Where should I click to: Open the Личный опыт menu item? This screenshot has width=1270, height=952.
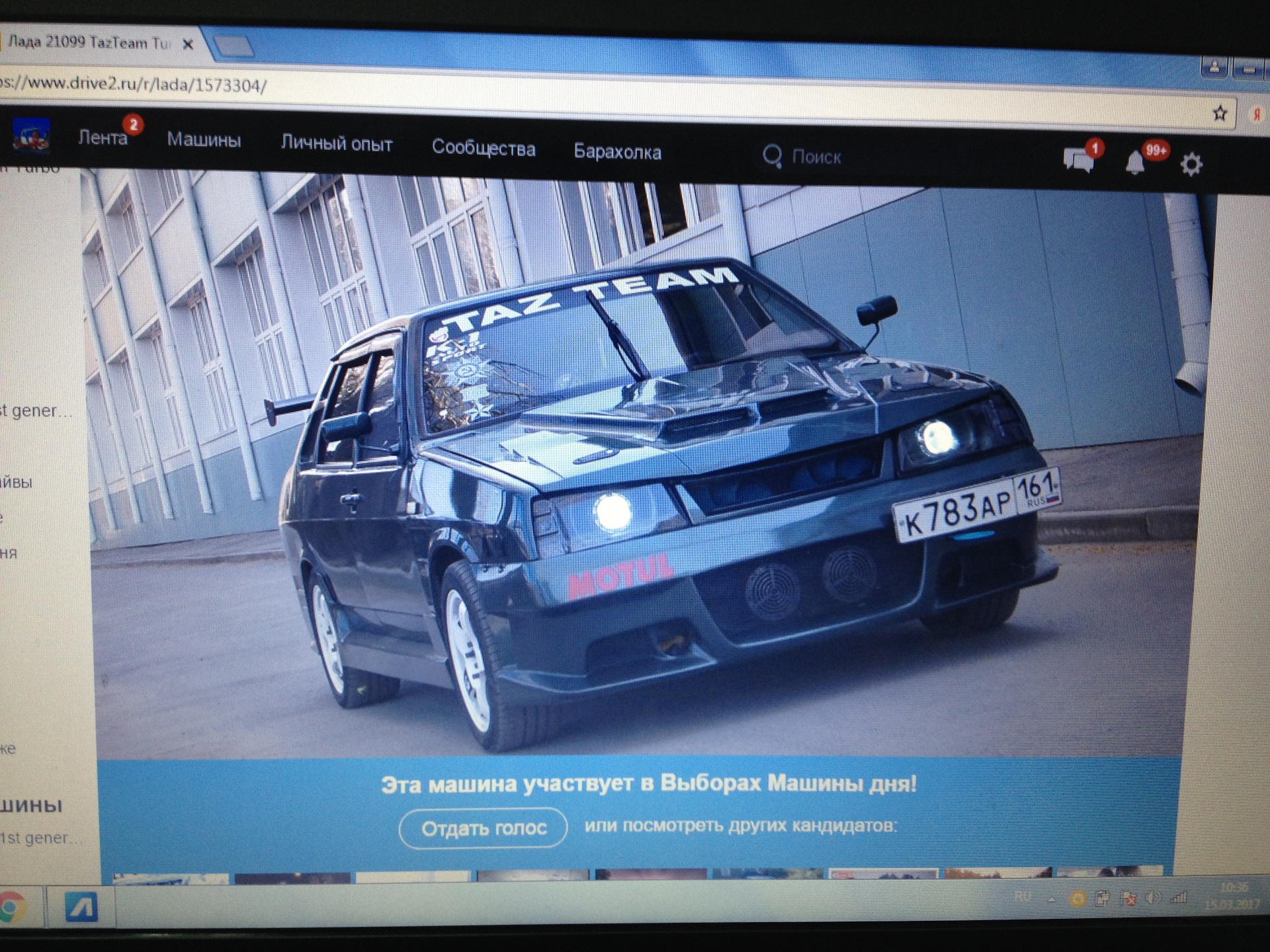click(337, 143)
